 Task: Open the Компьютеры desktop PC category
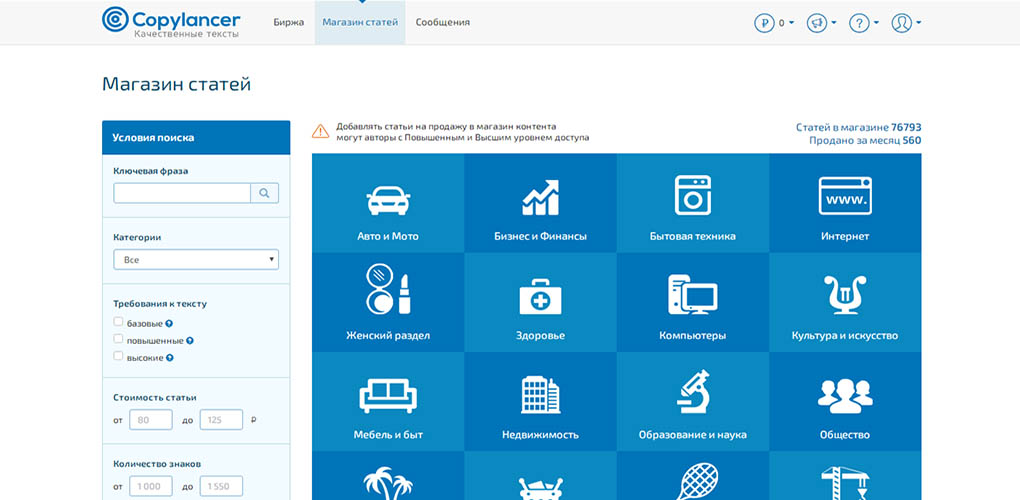[693, 302]
